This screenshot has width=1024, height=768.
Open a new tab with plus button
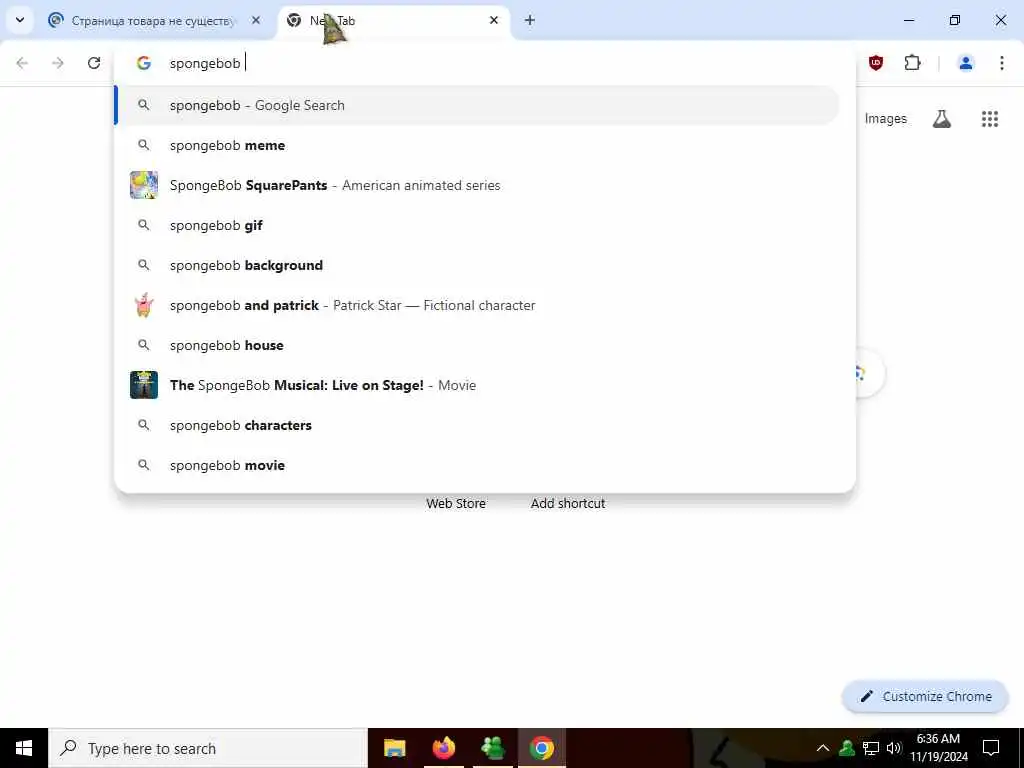tap(530, 20)
